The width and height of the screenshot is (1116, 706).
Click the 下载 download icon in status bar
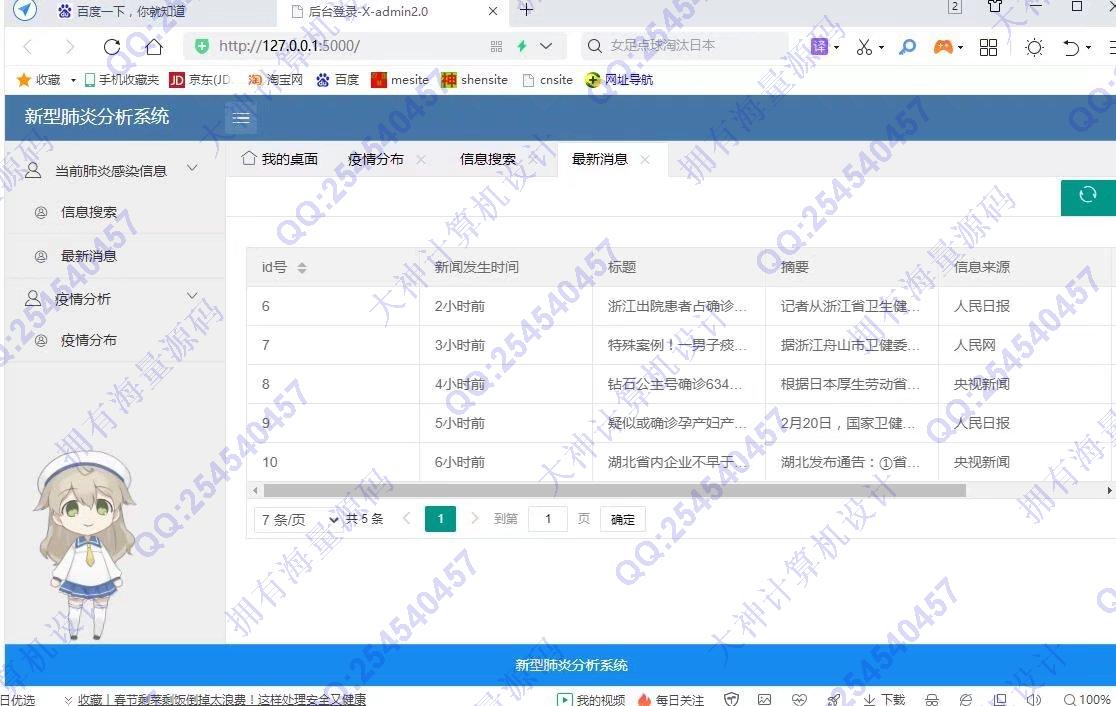pyautogui.click(x=884, y=699)
